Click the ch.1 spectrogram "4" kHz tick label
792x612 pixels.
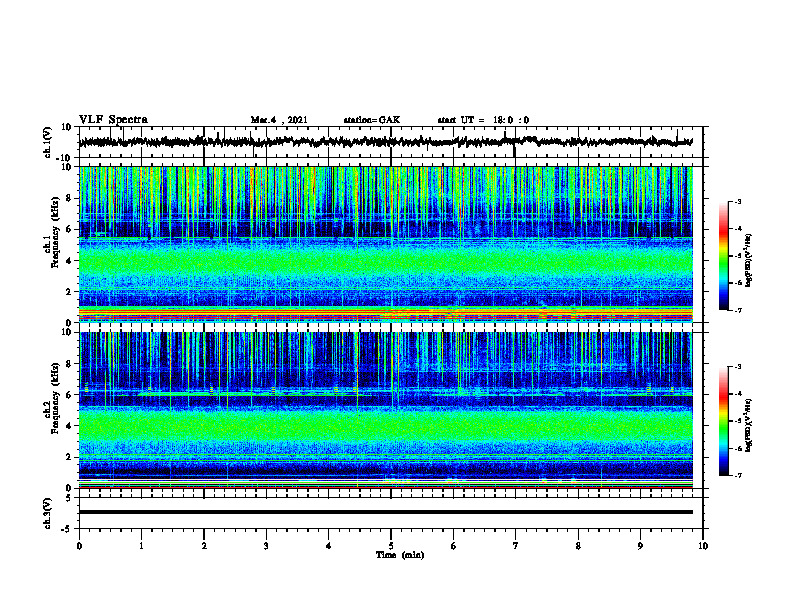(69, 261)
